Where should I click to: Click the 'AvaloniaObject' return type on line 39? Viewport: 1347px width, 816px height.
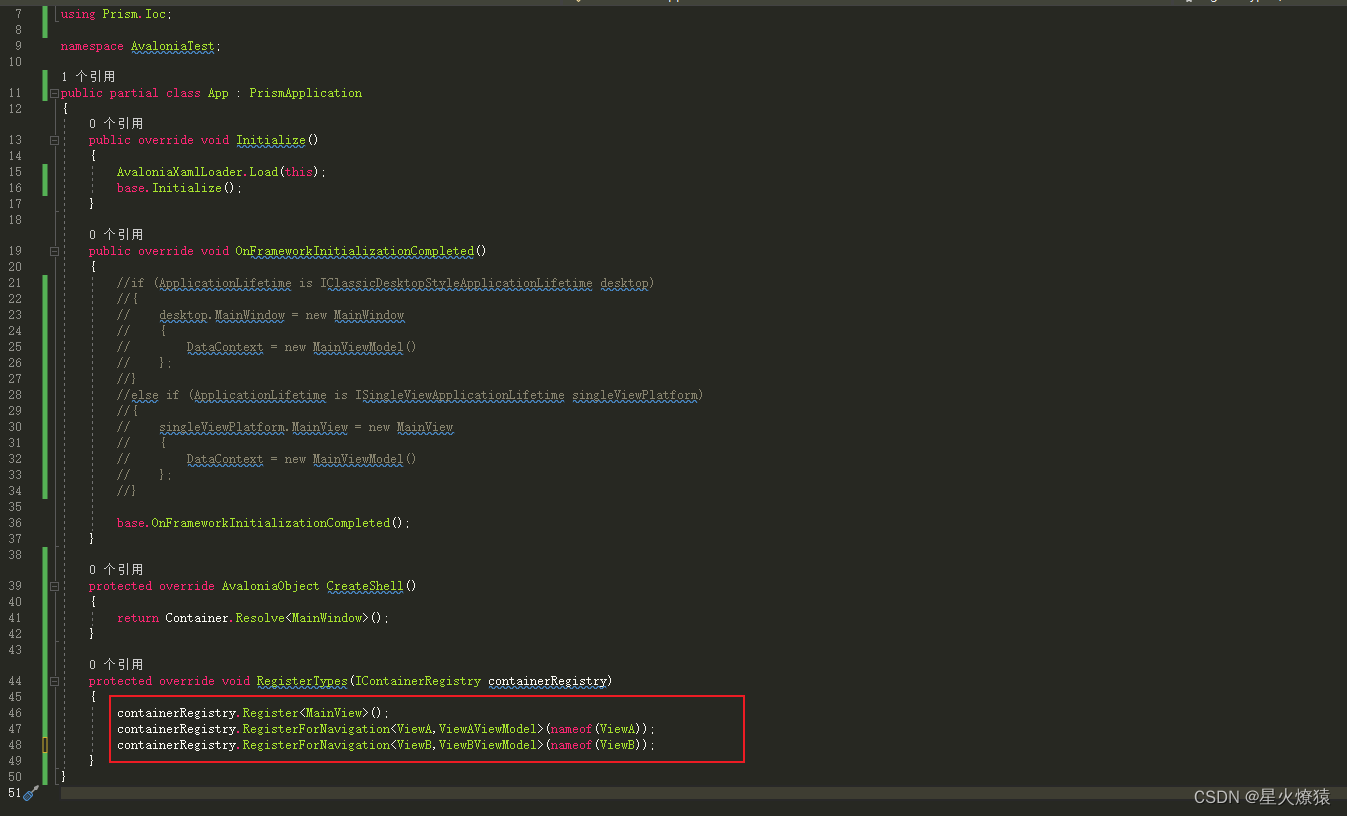271,586
